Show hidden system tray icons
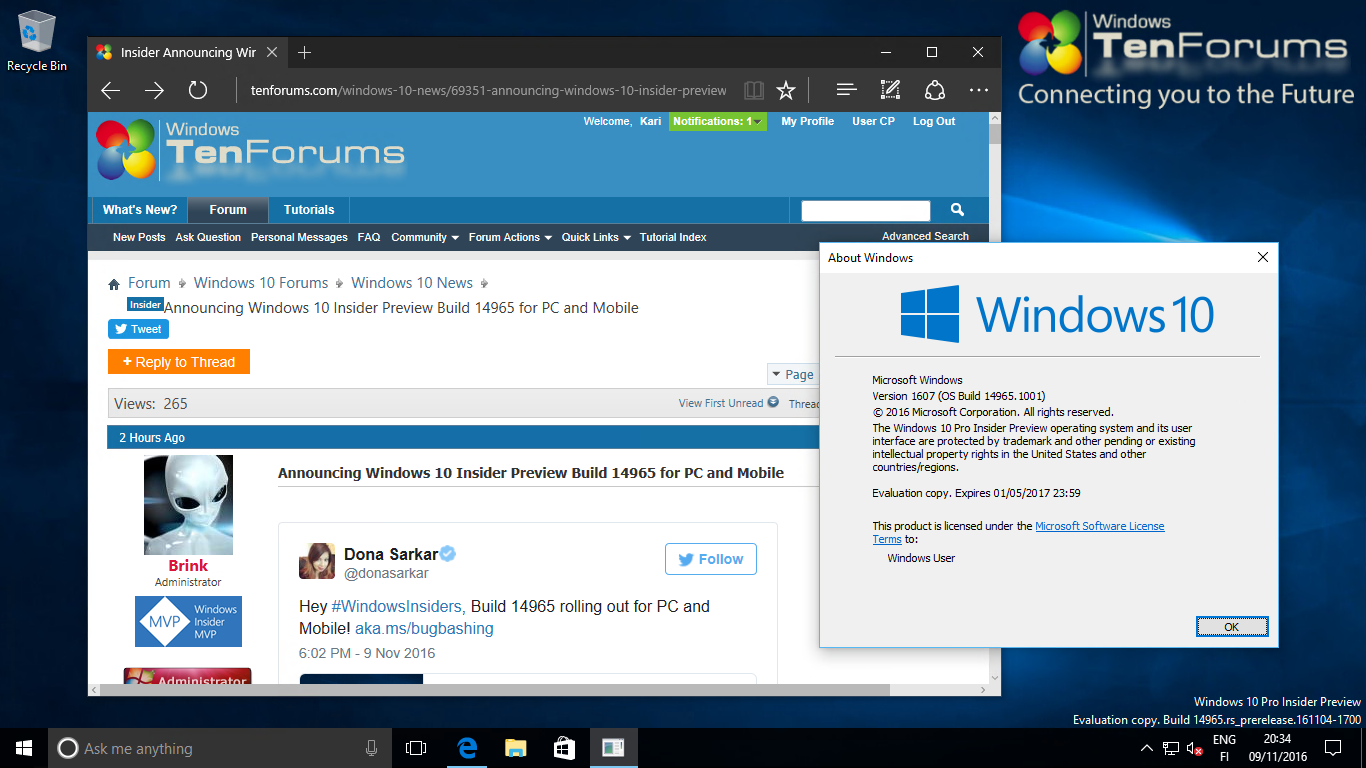The width and height of the screenshot is (1366, 768). tap(1147, 748)
